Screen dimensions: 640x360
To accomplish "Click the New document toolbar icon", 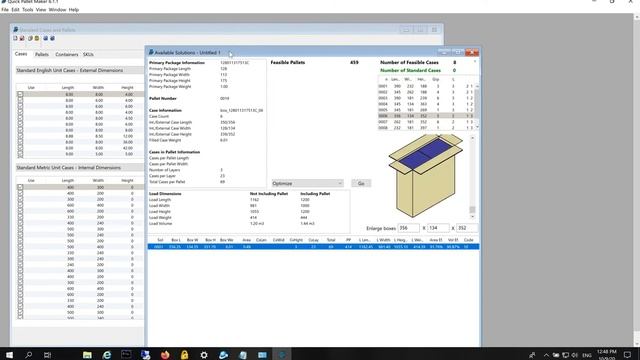I will click(x=16, y=38).
